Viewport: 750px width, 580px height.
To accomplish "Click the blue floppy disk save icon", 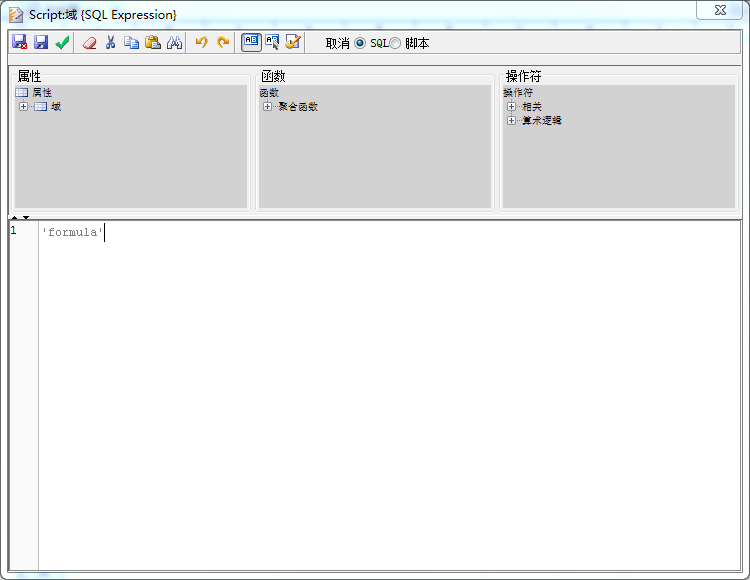I will click(x=41, y=43).
